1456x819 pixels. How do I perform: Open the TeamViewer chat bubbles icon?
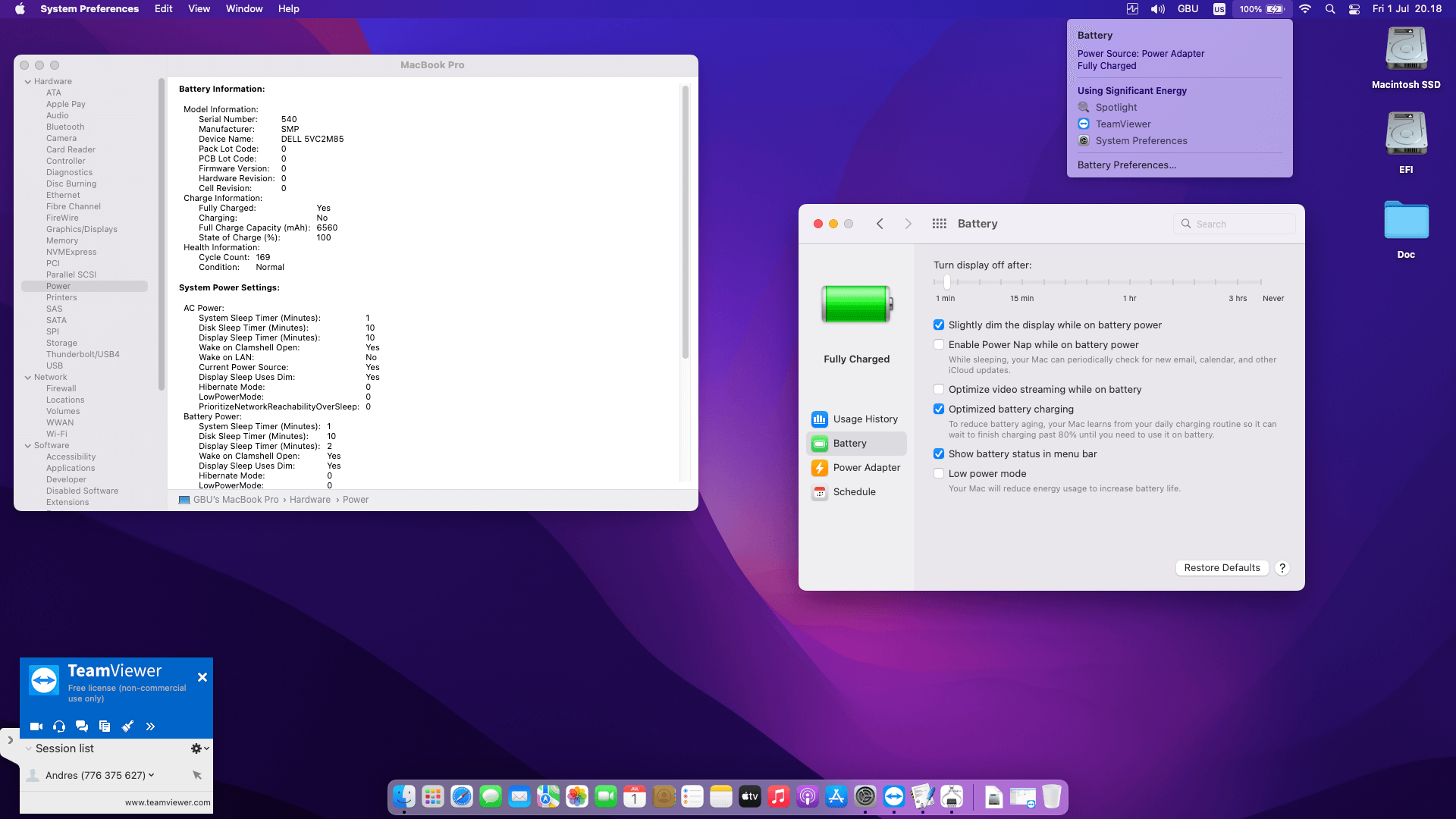point(82,726)
